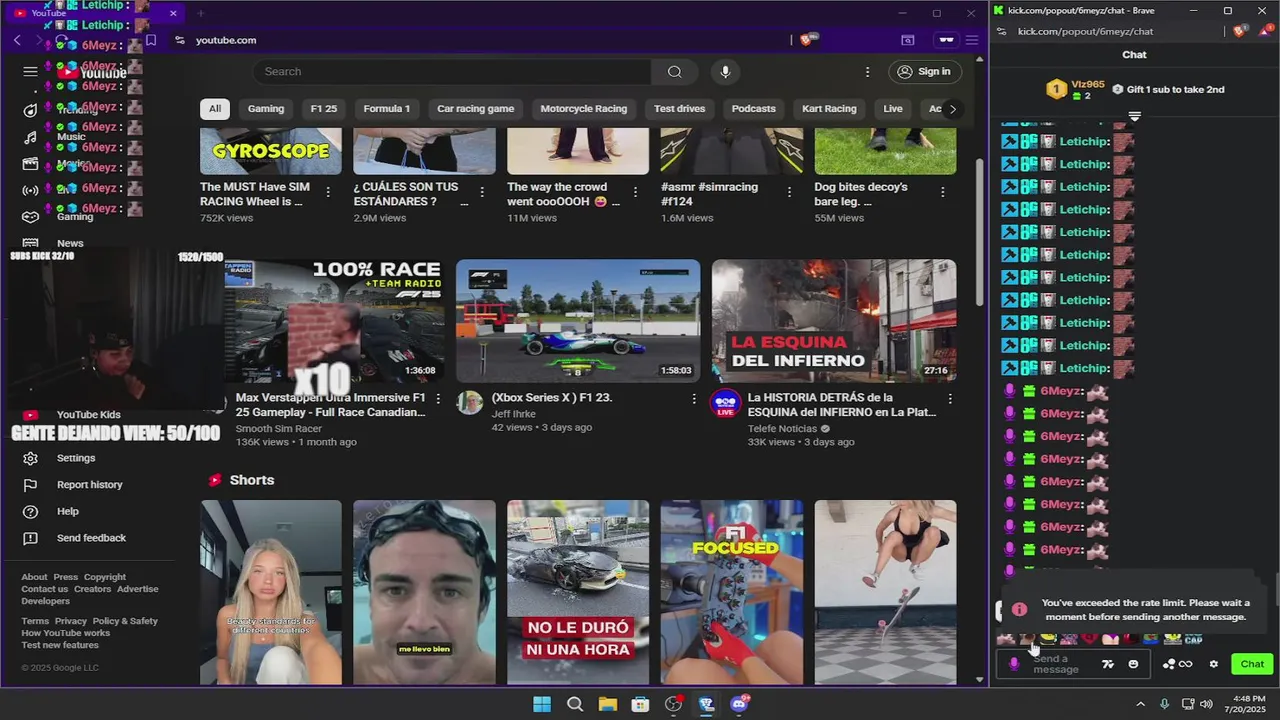1280x720 pixels.
Task: Open options for La Historia Detrás video
Action: pos(950,399)
